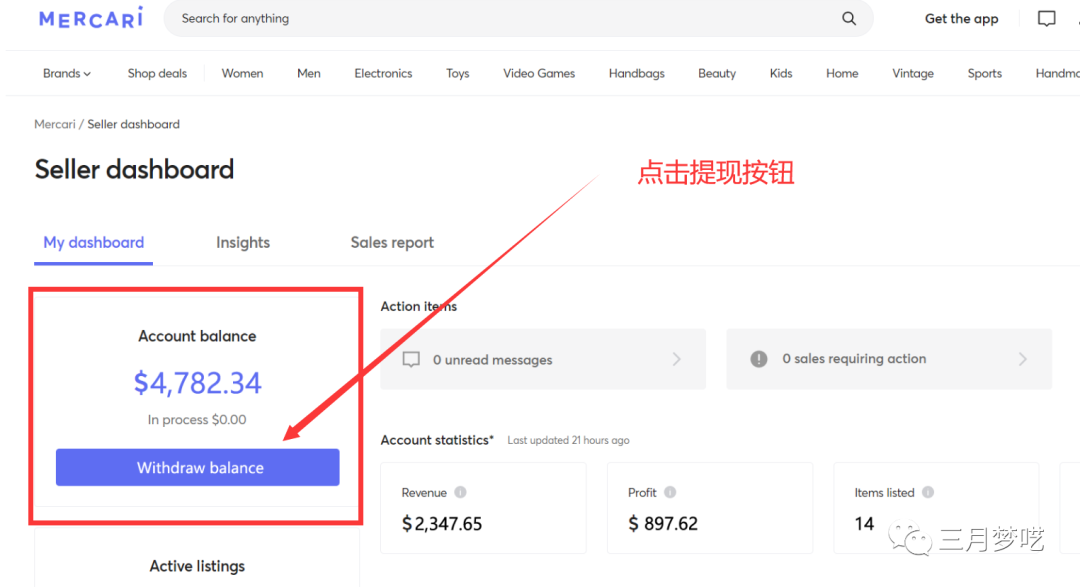Switch to the Insights tab

[243, 242]
